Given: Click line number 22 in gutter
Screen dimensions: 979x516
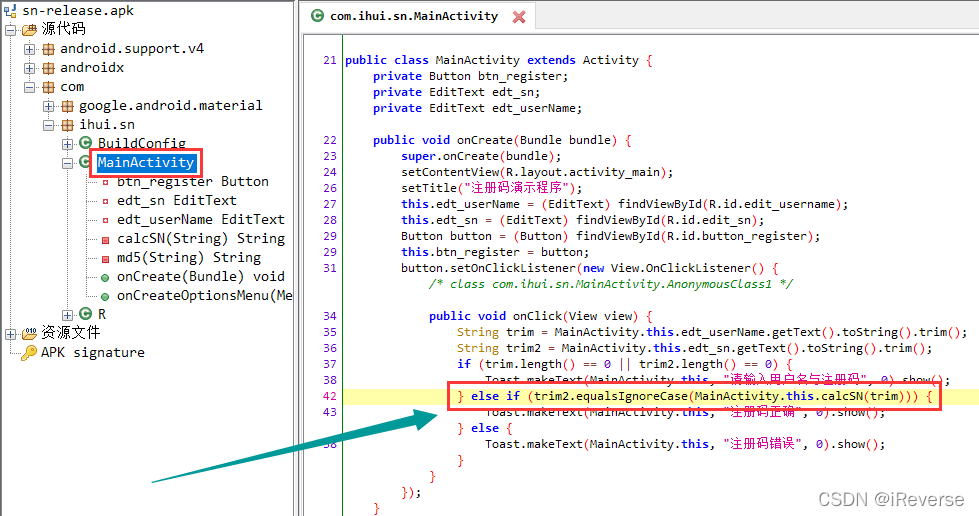Looking at the screenshot, I should [330, 140].
